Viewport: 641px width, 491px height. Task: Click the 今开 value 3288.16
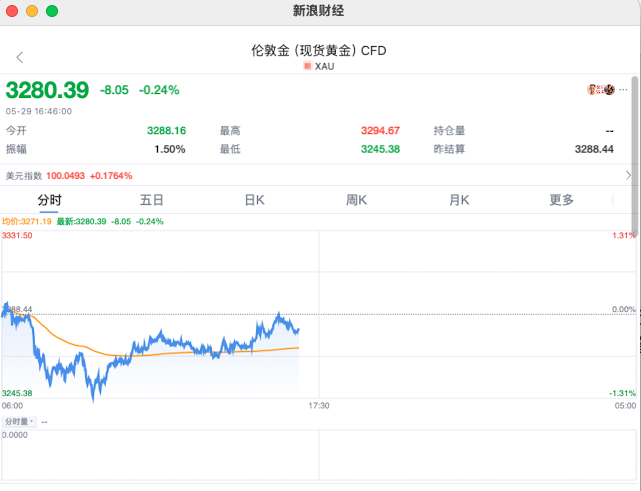pos(166,130)
